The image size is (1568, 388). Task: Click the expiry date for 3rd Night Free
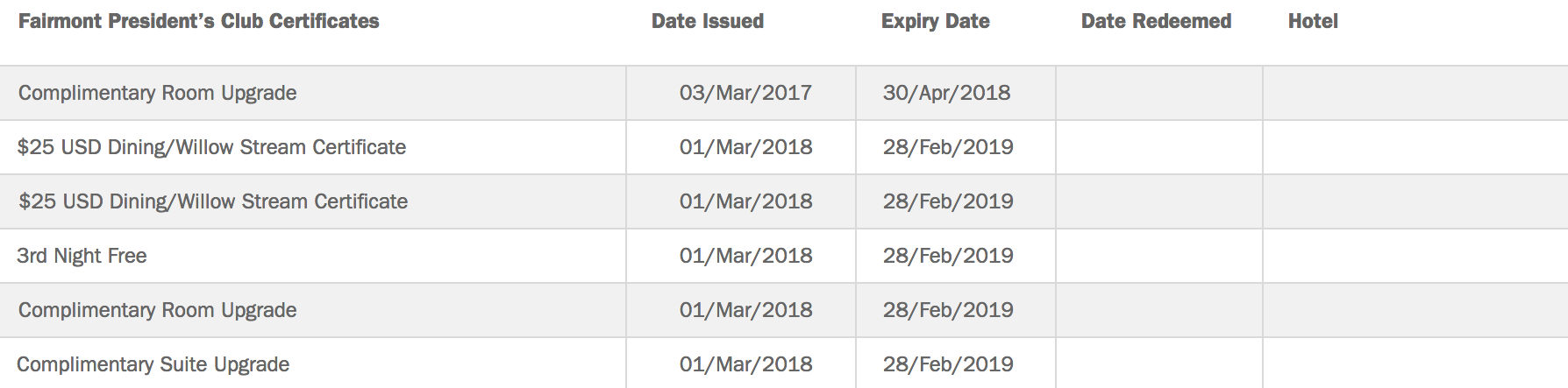pyautogui.click(x=948, y=256)
